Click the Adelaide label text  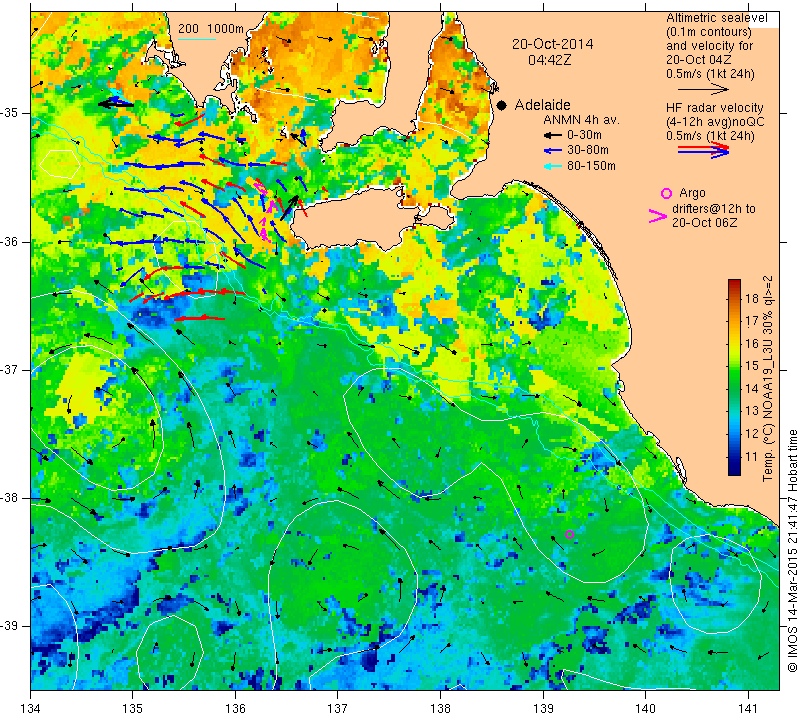pyautogui.click(x=542, y=105)
